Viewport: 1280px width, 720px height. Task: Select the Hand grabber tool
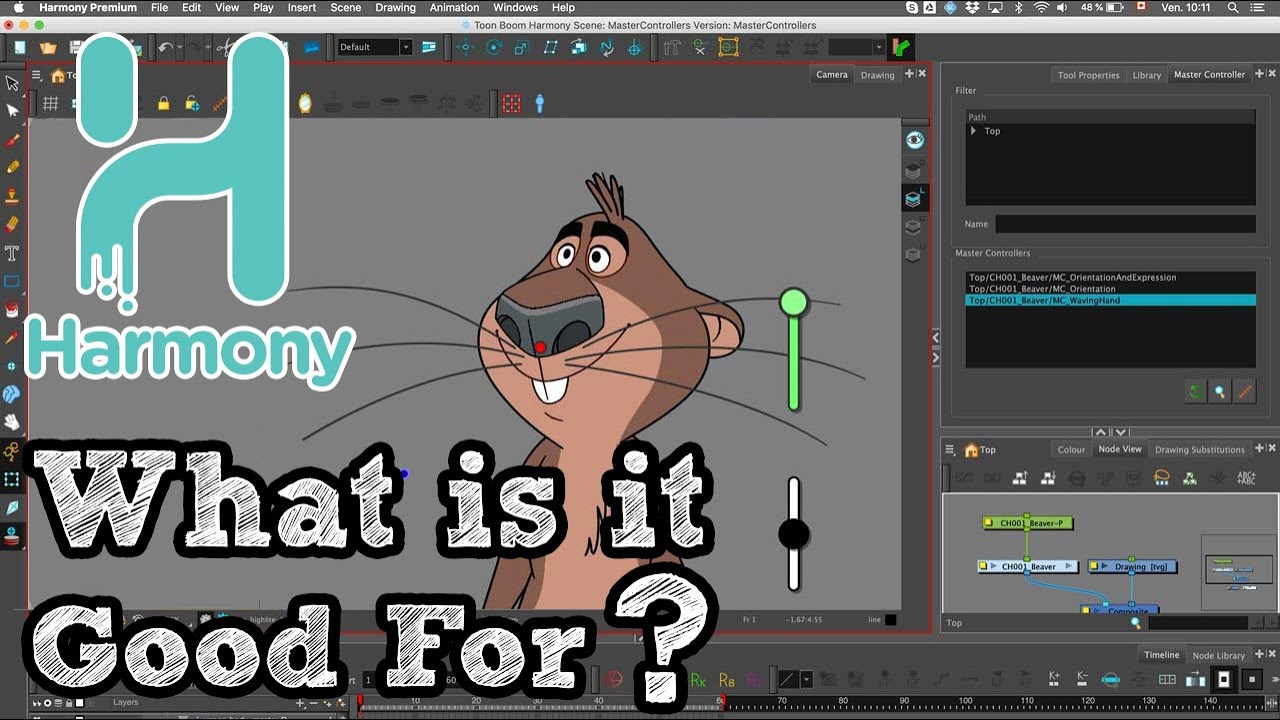point(12,422)
